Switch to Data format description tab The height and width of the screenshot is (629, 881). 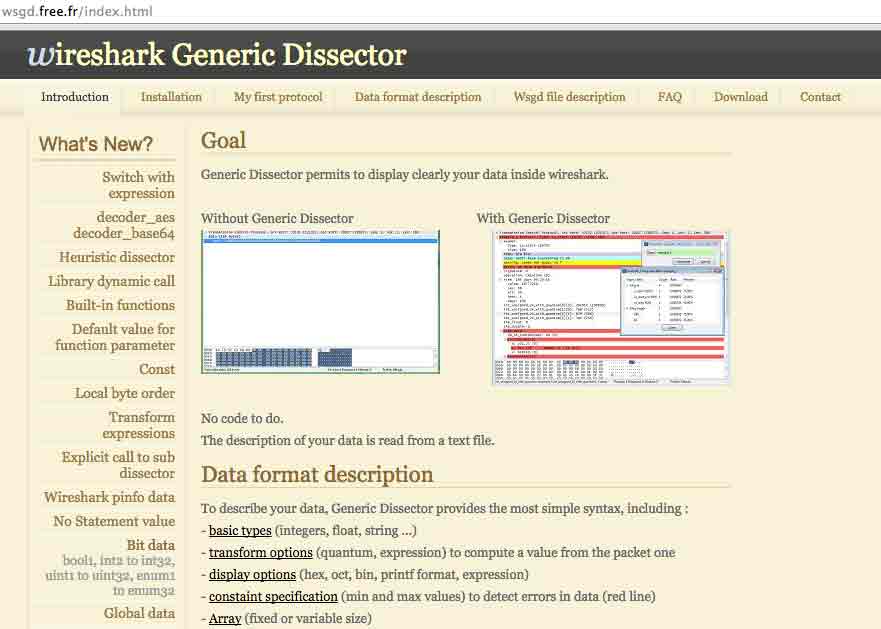pyautogui.click(x=418, y=97)
